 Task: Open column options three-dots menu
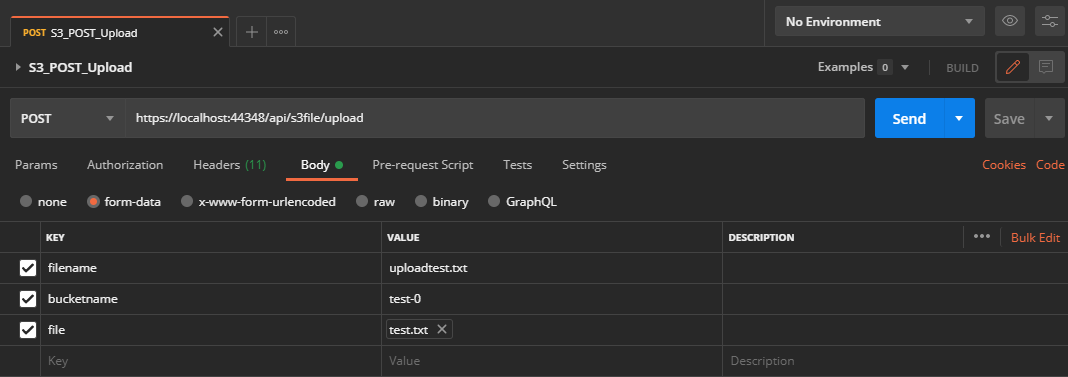coord(981,237)
